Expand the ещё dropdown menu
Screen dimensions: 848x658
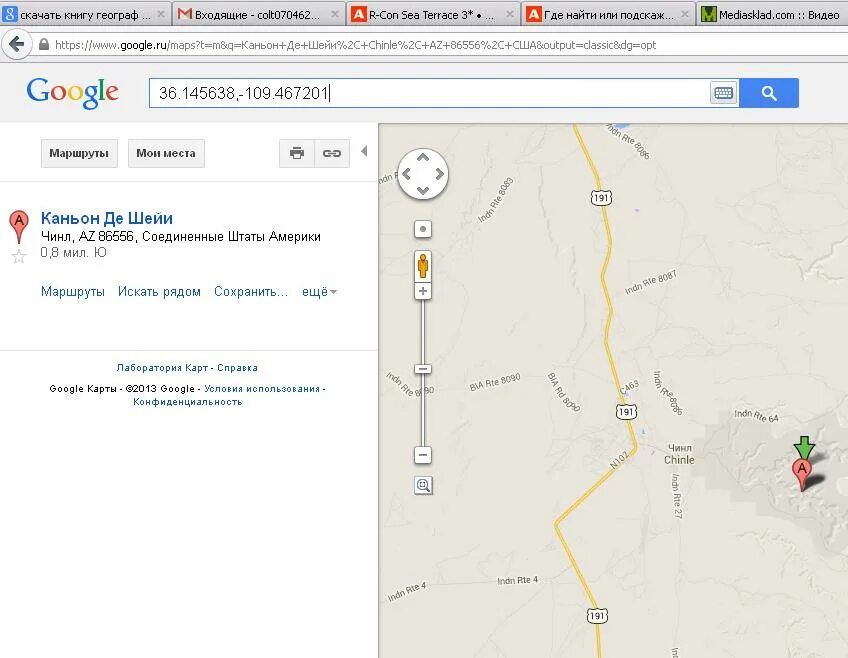[319, 292]
